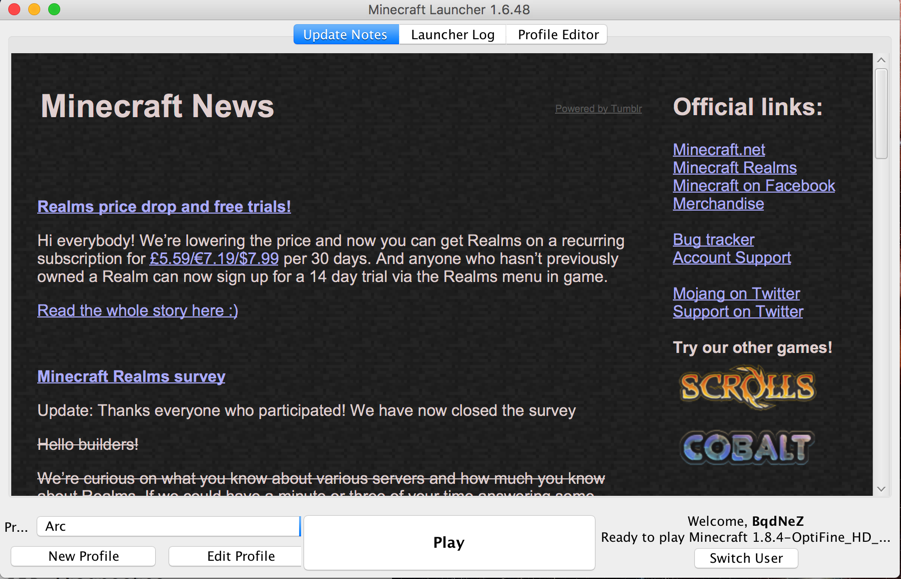Image resolution: width=901 pixels, height=579 pixels.
Task: Open the Bug tracker link
Action: (x=713, y=240)
